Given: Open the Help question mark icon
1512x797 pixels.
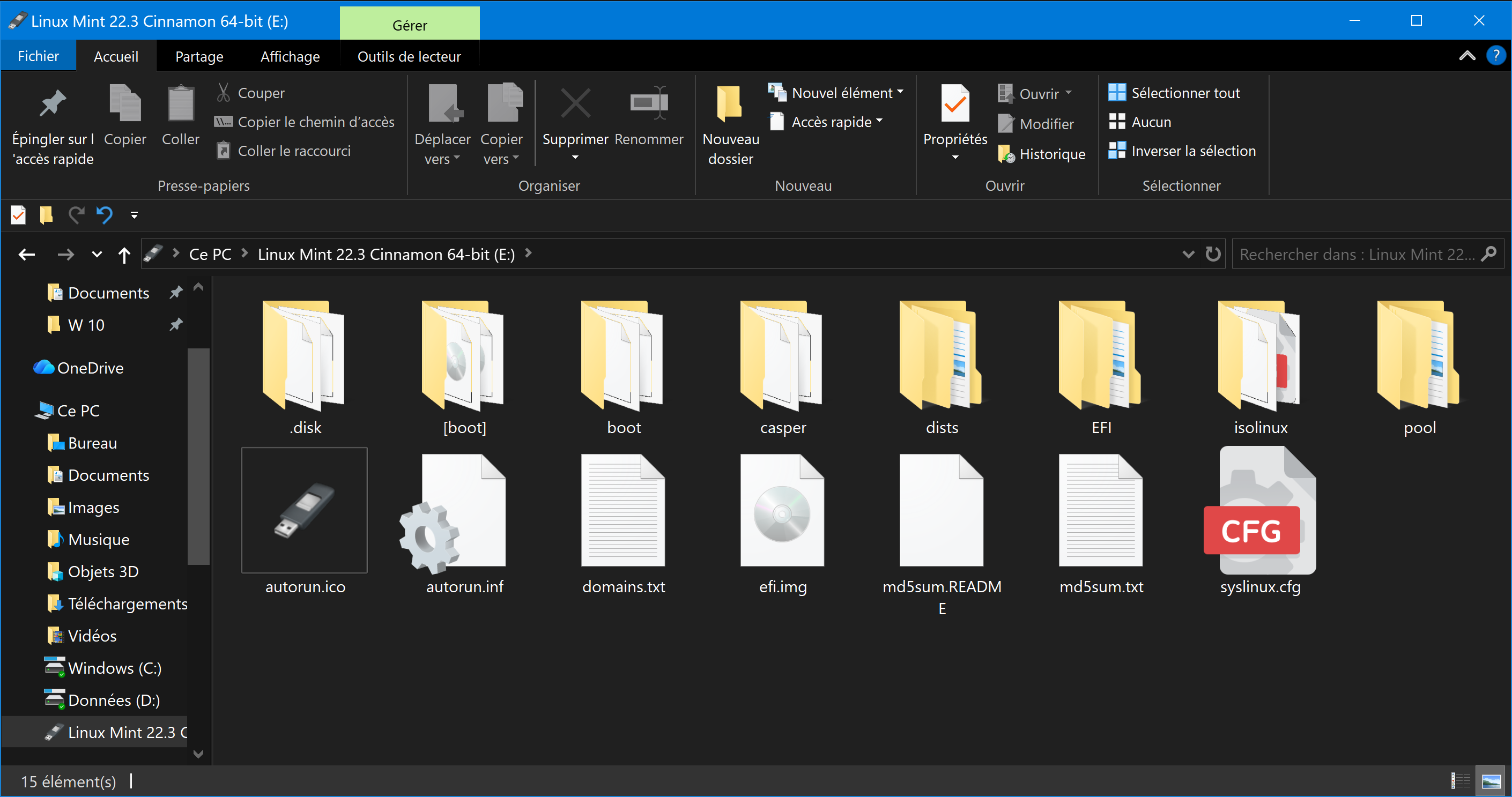Looking at the screenshot, I should (x=1495, y=56).
